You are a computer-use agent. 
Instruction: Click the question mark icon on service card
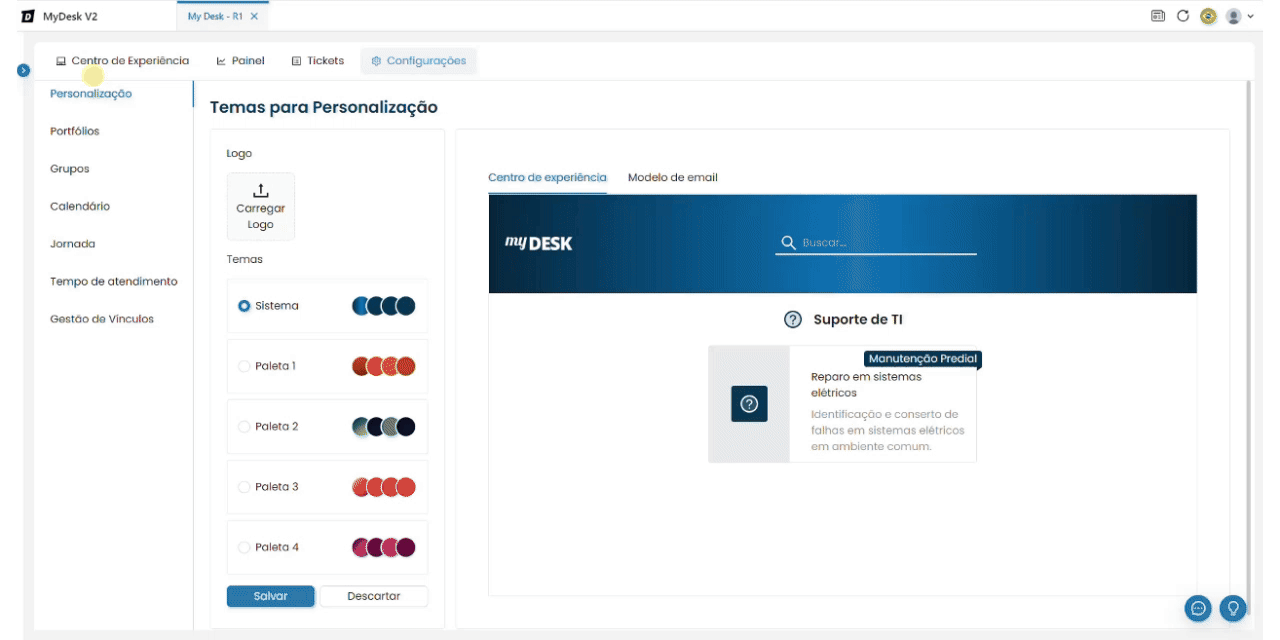point(749,404)
